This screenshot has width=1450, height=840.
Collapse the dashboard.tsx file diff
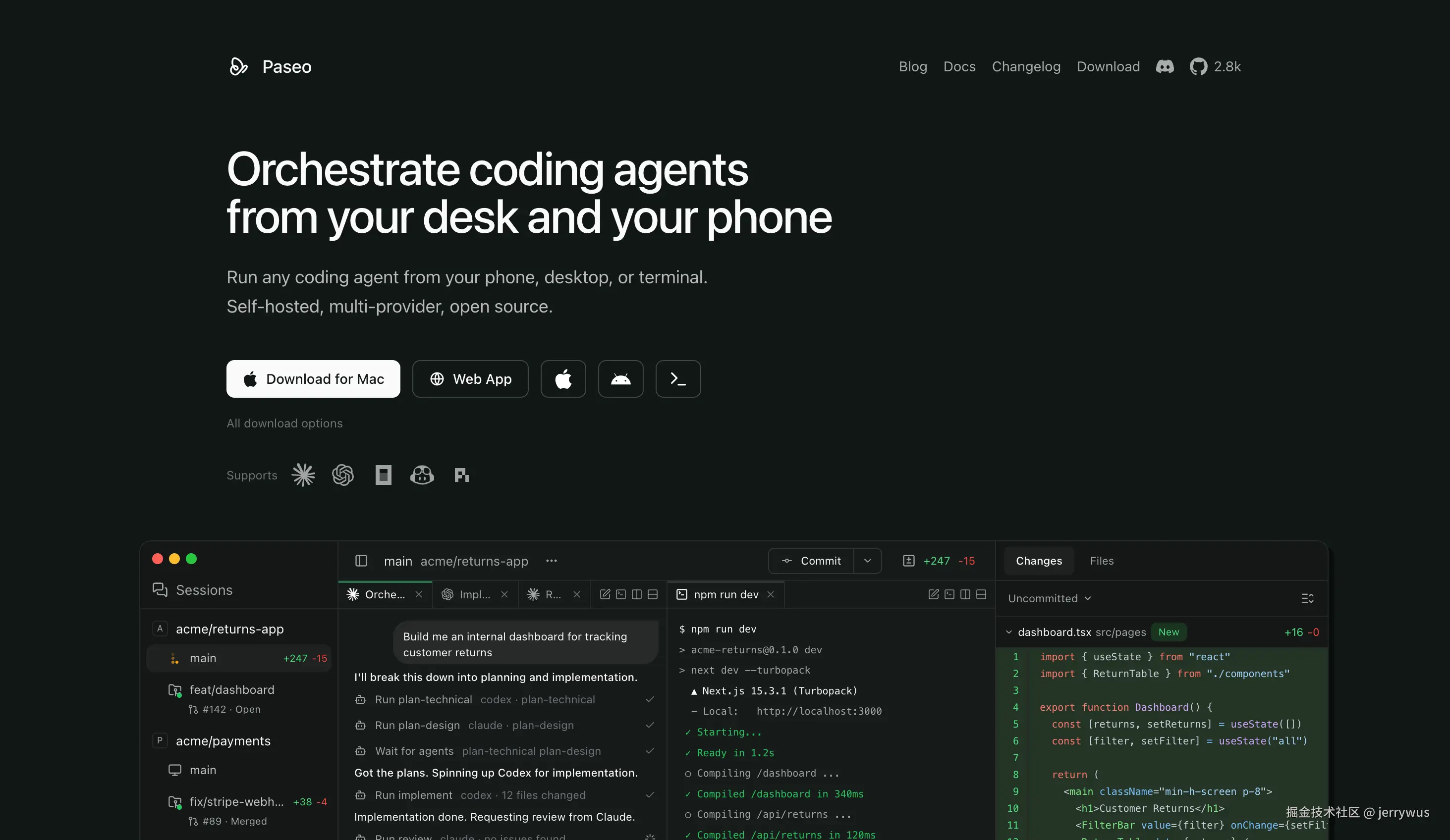[x=1008, y=632]
